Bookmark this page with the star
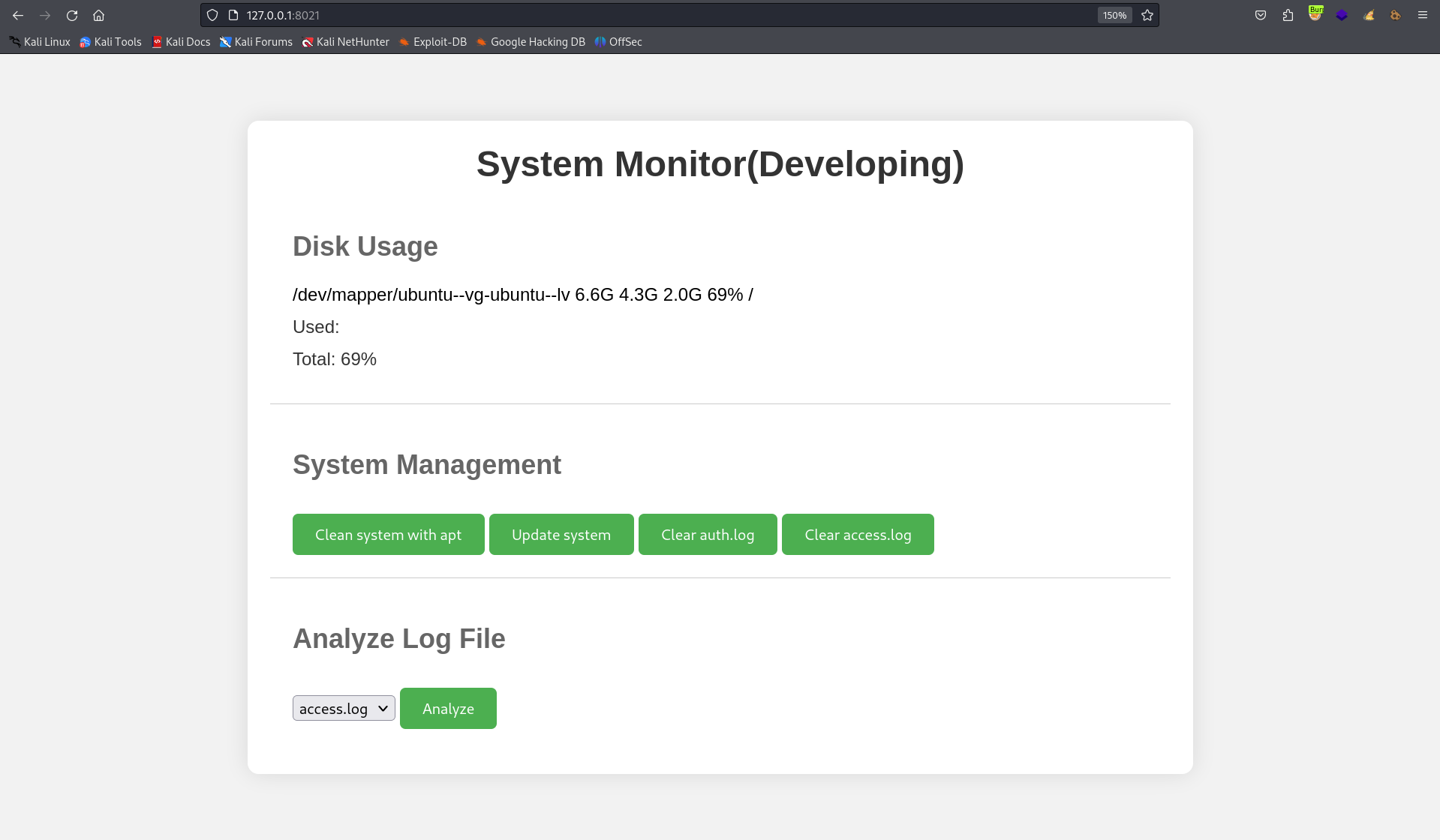This screenshot has width=1440, height=840. pos(1147,15)
